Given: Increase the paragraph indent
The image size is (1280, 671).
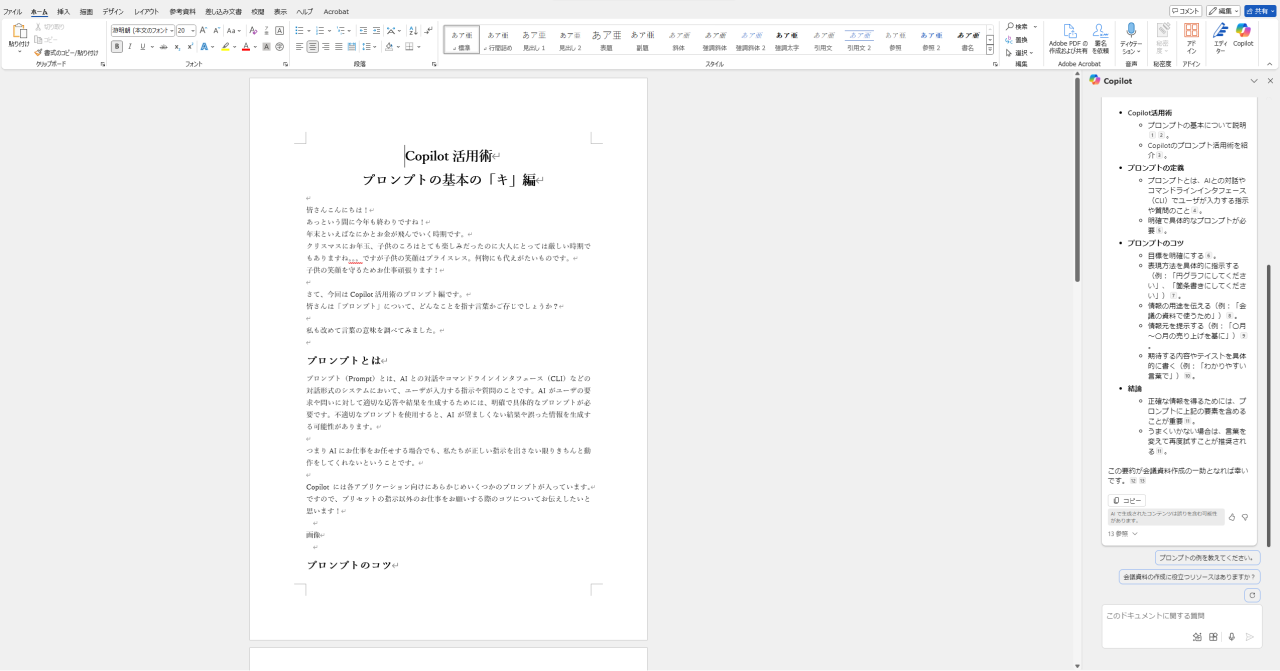Looking at the screenshot, I should pyautogui.click(x=376, y=31).
